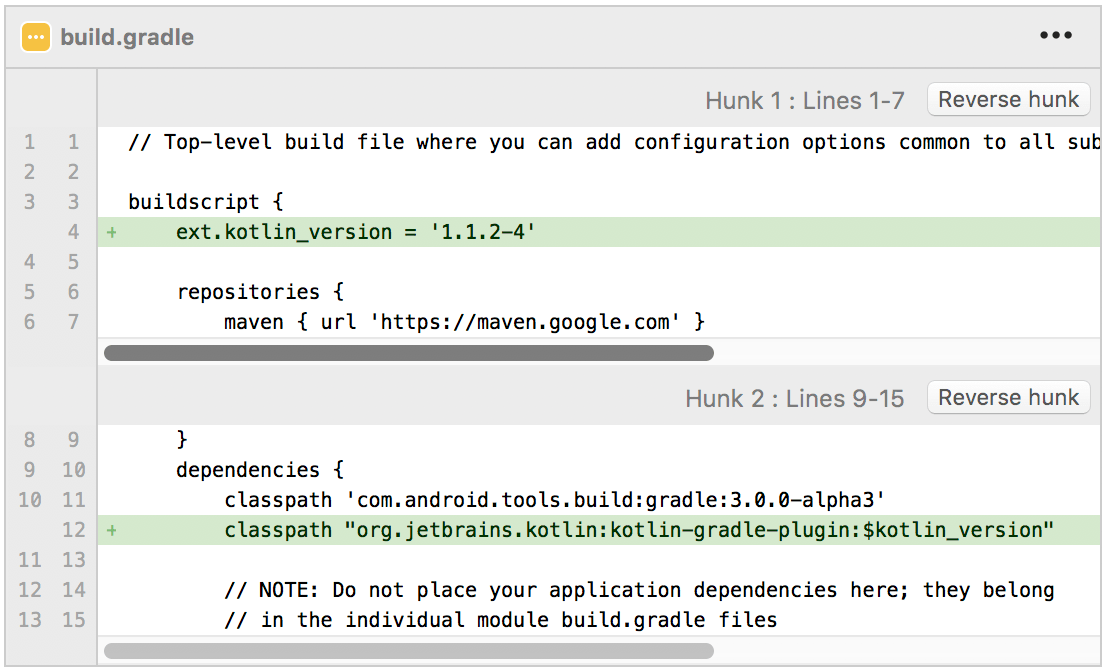The image size is (1104, 672).
Task: Click the build.gradle file name header
Action: [x=127, y=38]
